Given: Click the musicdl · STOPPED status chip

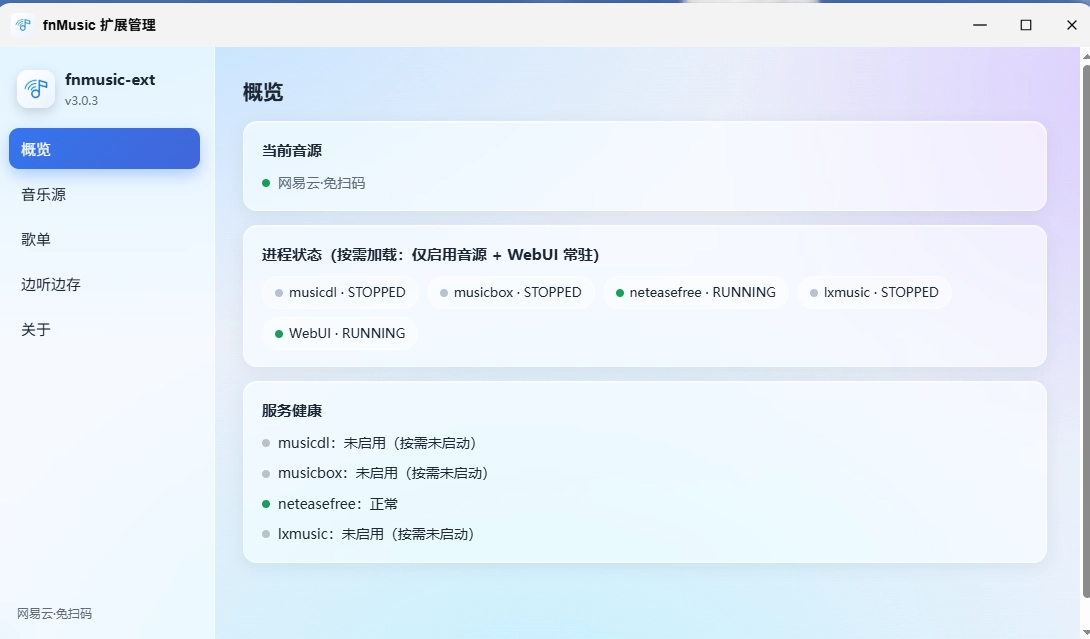Looking at the screenshot, I should click(340, 293).
